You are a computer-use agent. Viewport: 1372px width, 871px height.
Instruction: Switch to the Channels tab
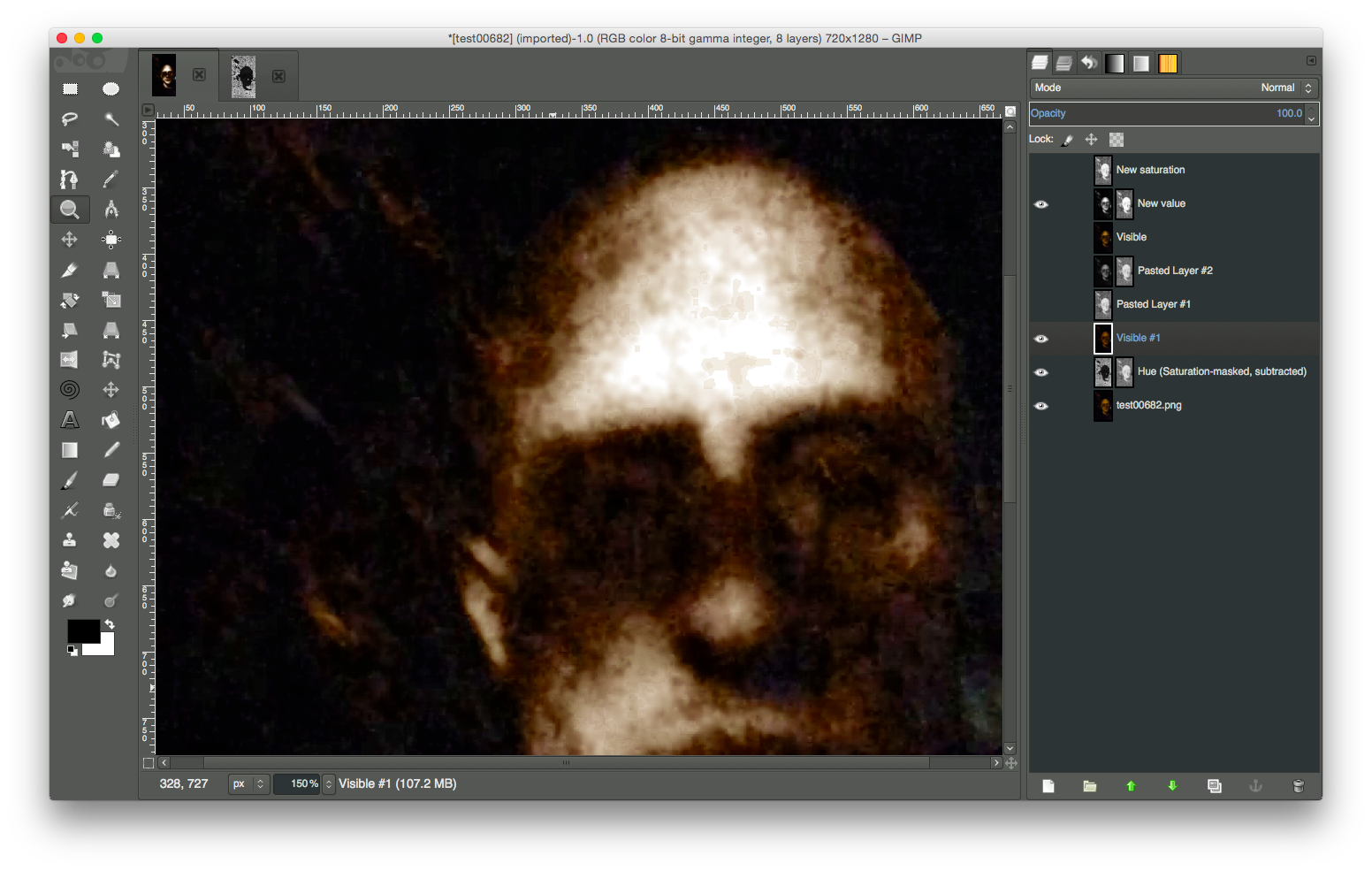[1064, 63]
